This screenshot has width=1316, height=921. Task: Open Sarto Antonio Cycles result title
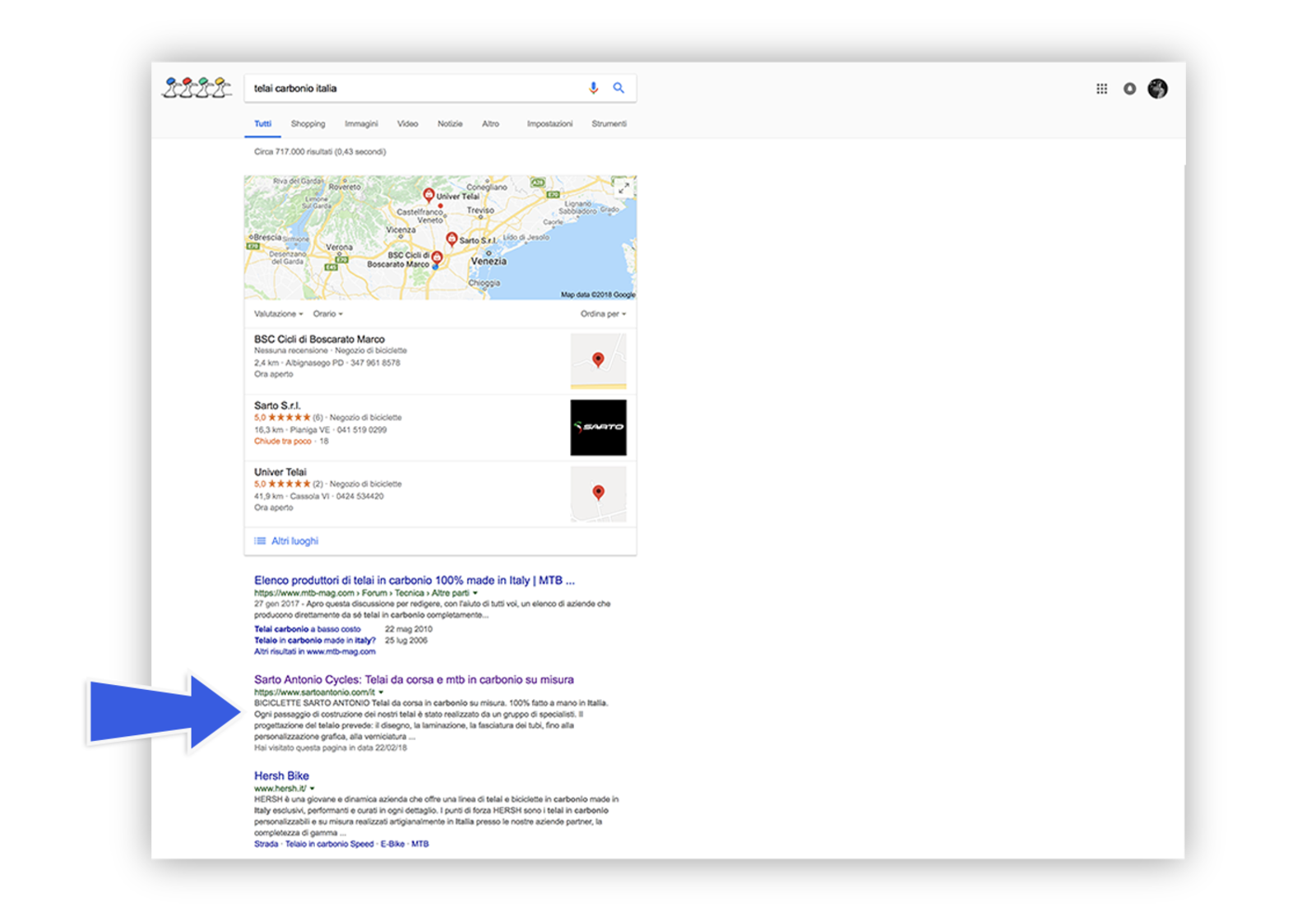(414, 680)
